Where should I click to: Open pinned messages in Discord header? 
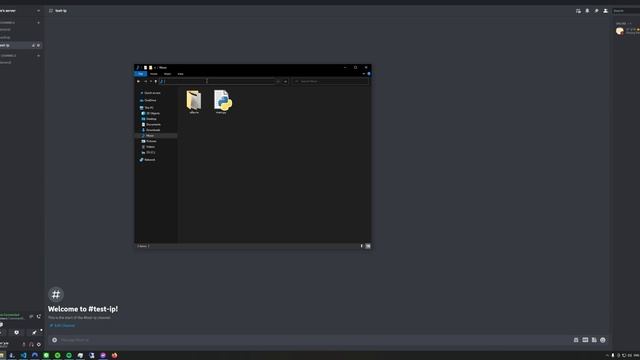click(596, 11)
